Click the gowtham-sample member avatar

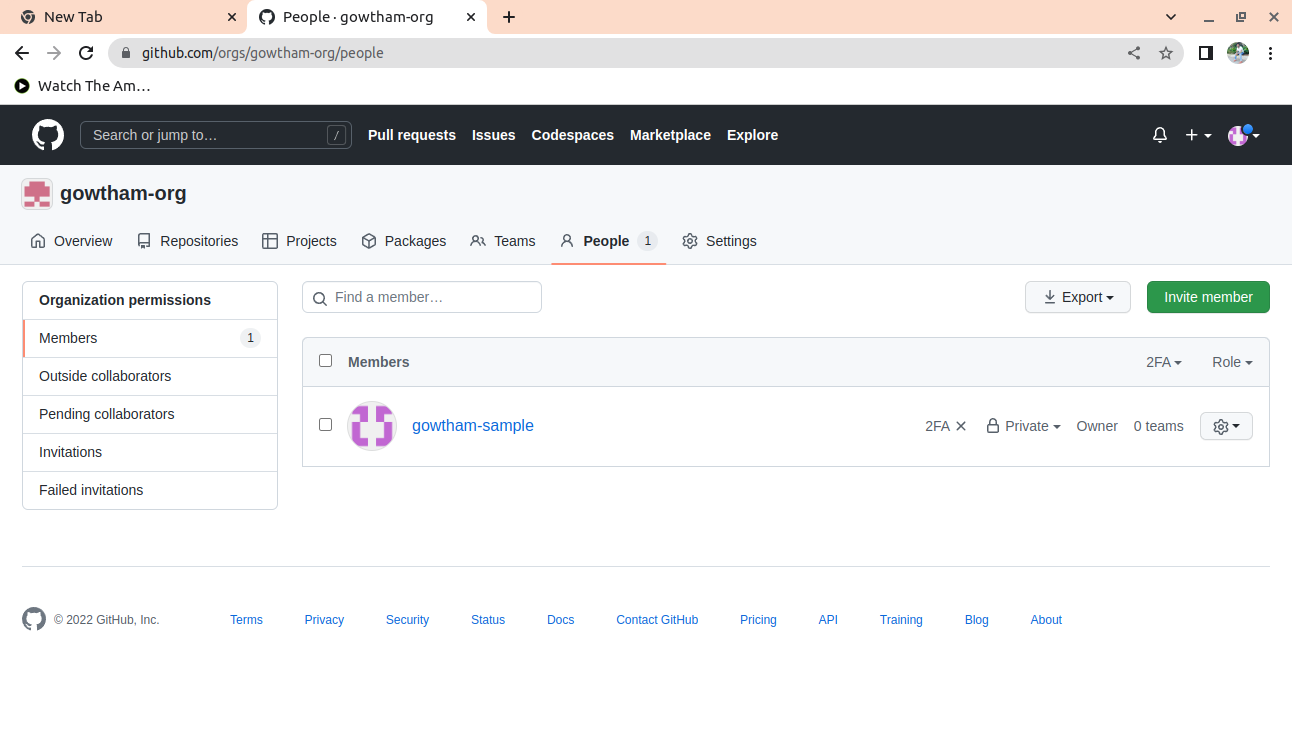pos(372,426)
